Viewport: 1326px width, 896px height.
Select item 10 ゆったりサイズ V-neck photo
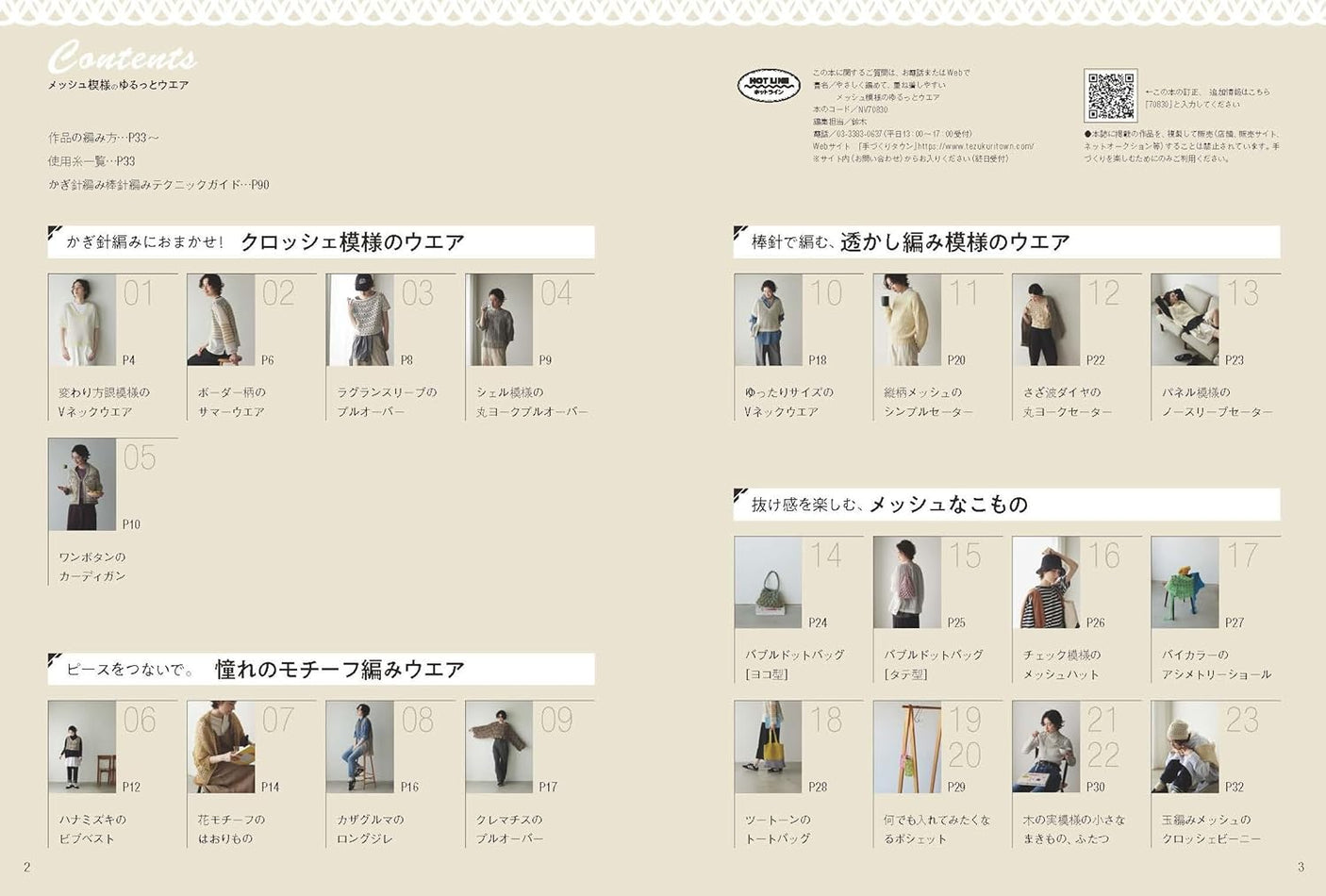pos(766,319)
